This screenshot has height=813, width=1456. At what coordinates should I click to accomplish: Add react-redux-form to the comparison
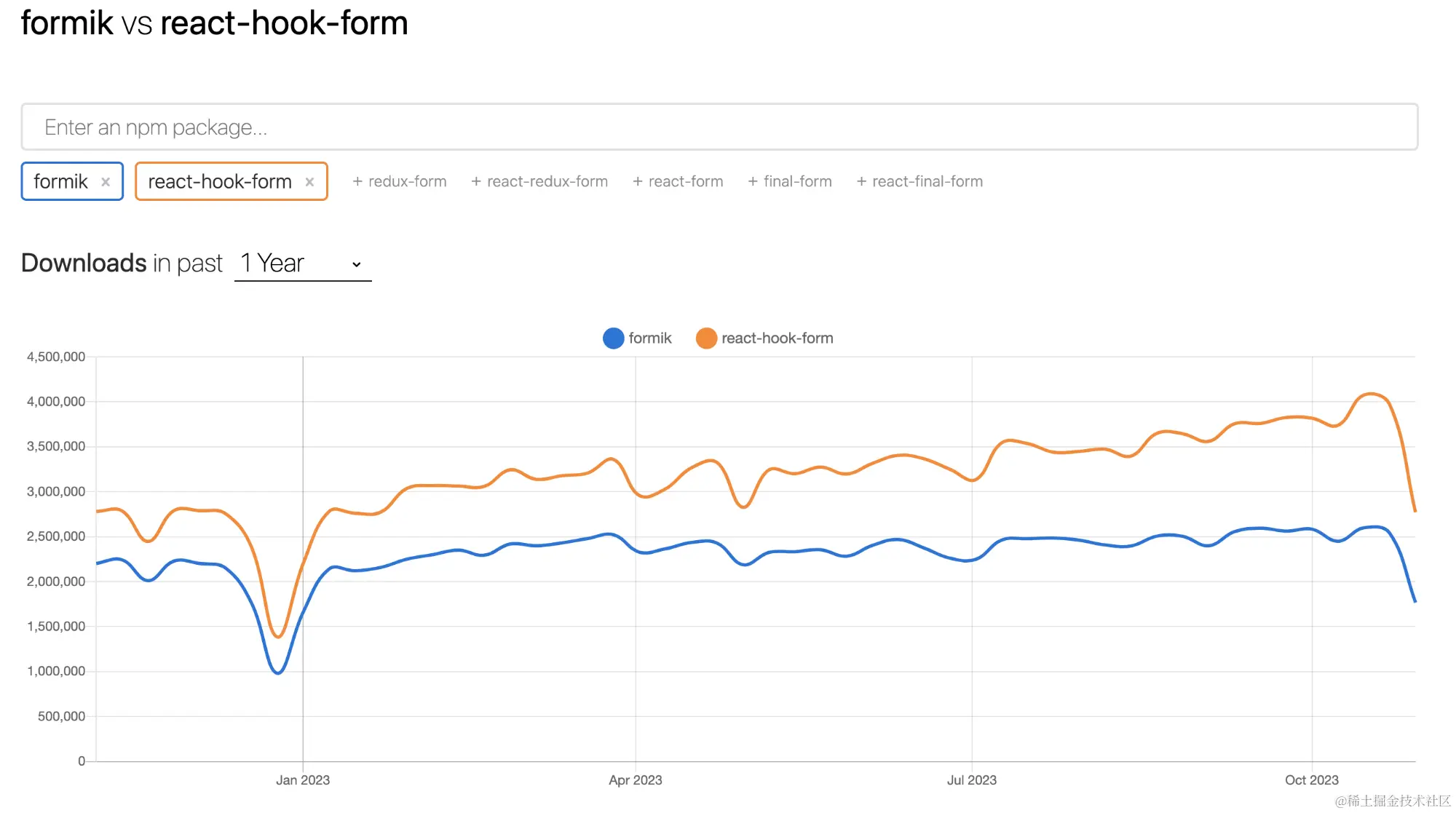point(539,181)
